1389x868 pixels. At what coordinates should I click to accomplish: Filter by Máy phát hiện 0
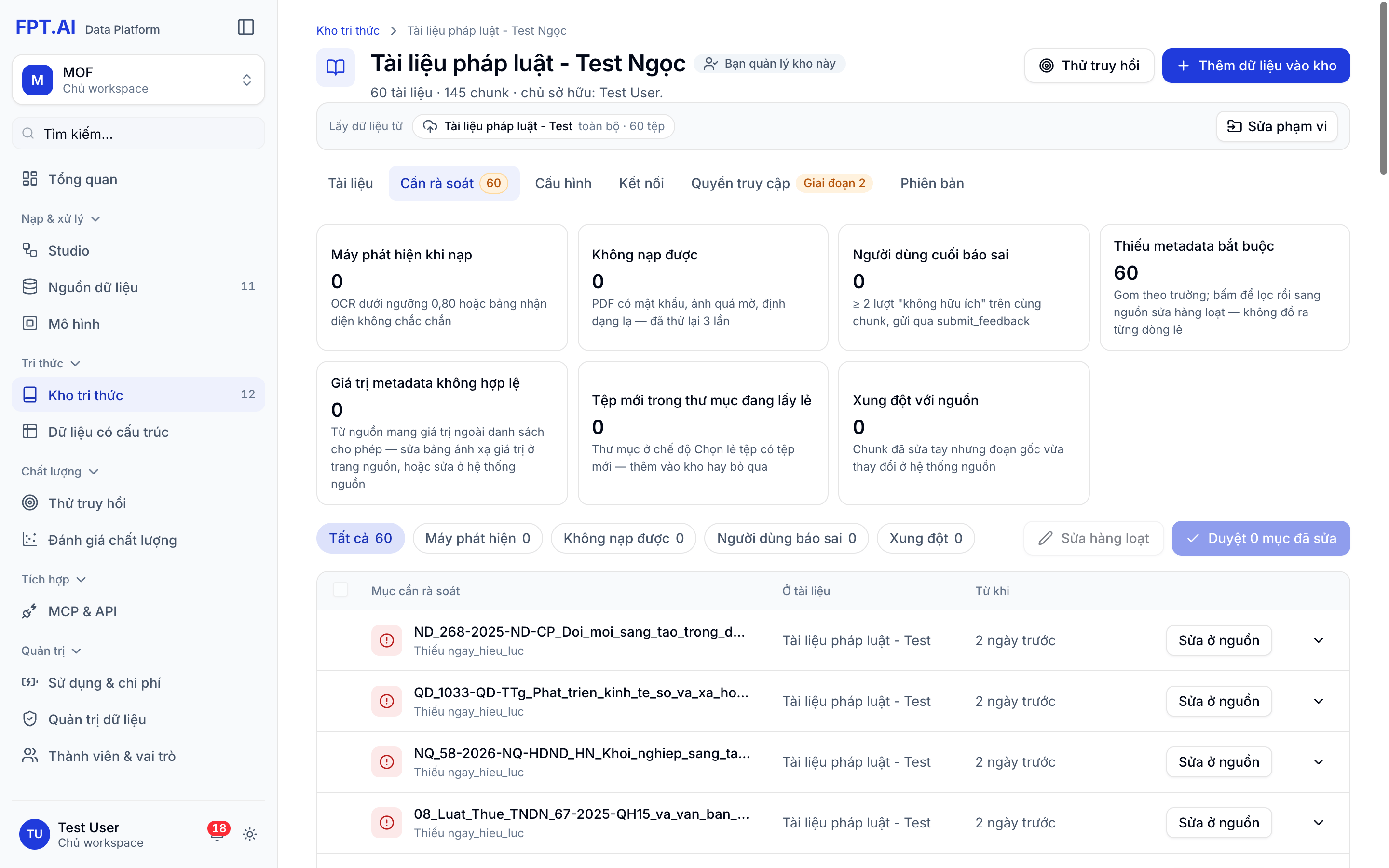477,538
